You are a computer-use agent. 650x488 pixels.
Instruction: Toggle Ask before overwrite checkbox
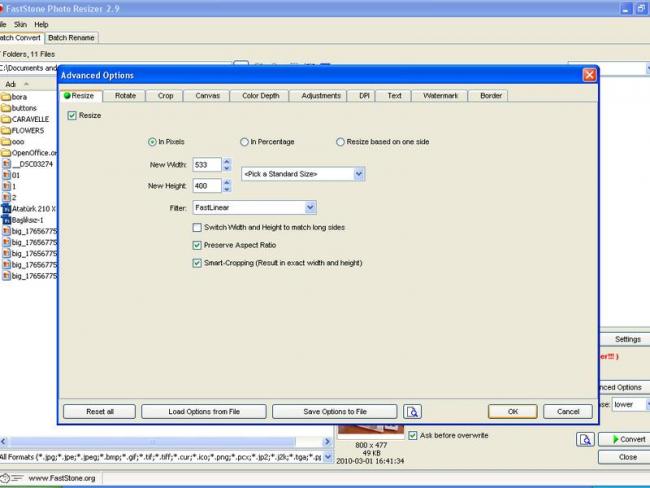coord(412,435)
